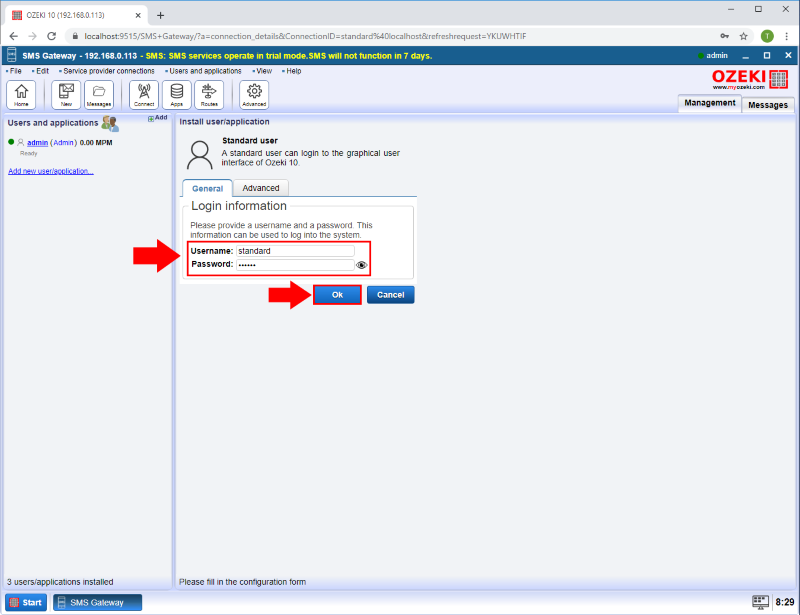Image resolution: width=800 pixels, height=615 pixels.
Task: Click the saved password key icon
Action: click(724, 36)
